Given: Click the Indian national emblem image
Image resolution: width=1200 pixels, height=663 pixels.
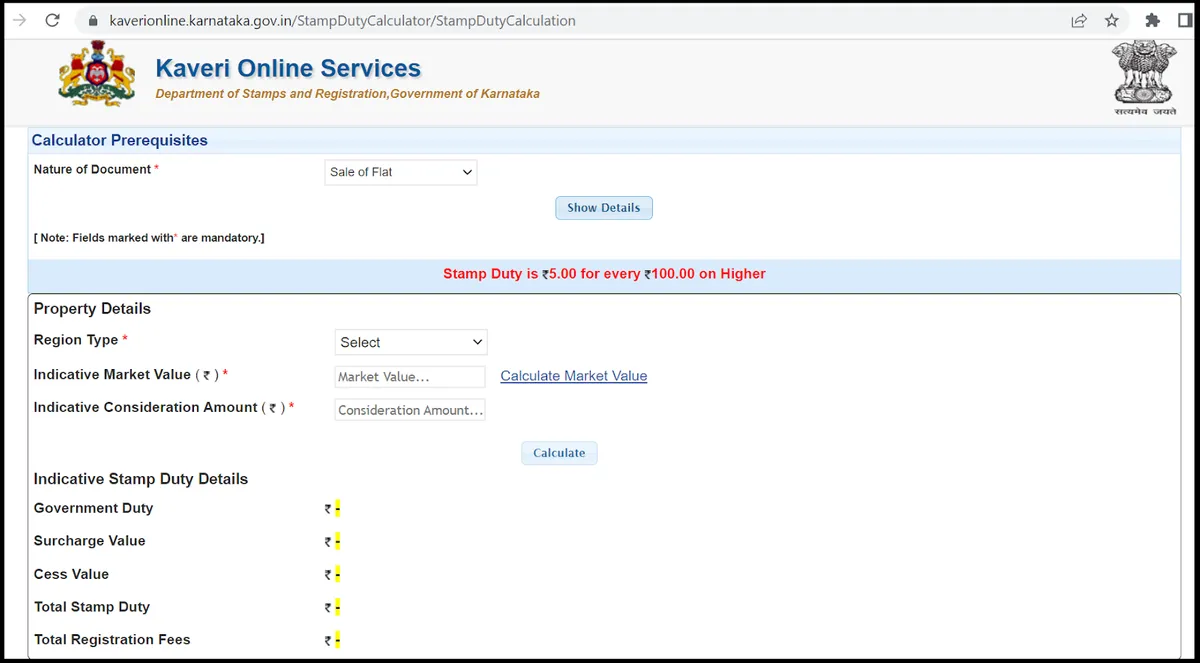Looking at the screenshot, I should 1144,77.
